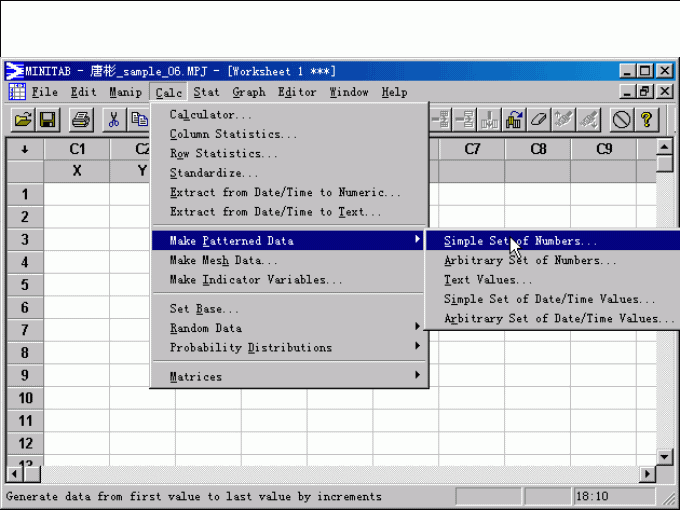Viewport: 680px width, 510px height.
Task: Click the Open Project folder icon
Action: (23, 120)
